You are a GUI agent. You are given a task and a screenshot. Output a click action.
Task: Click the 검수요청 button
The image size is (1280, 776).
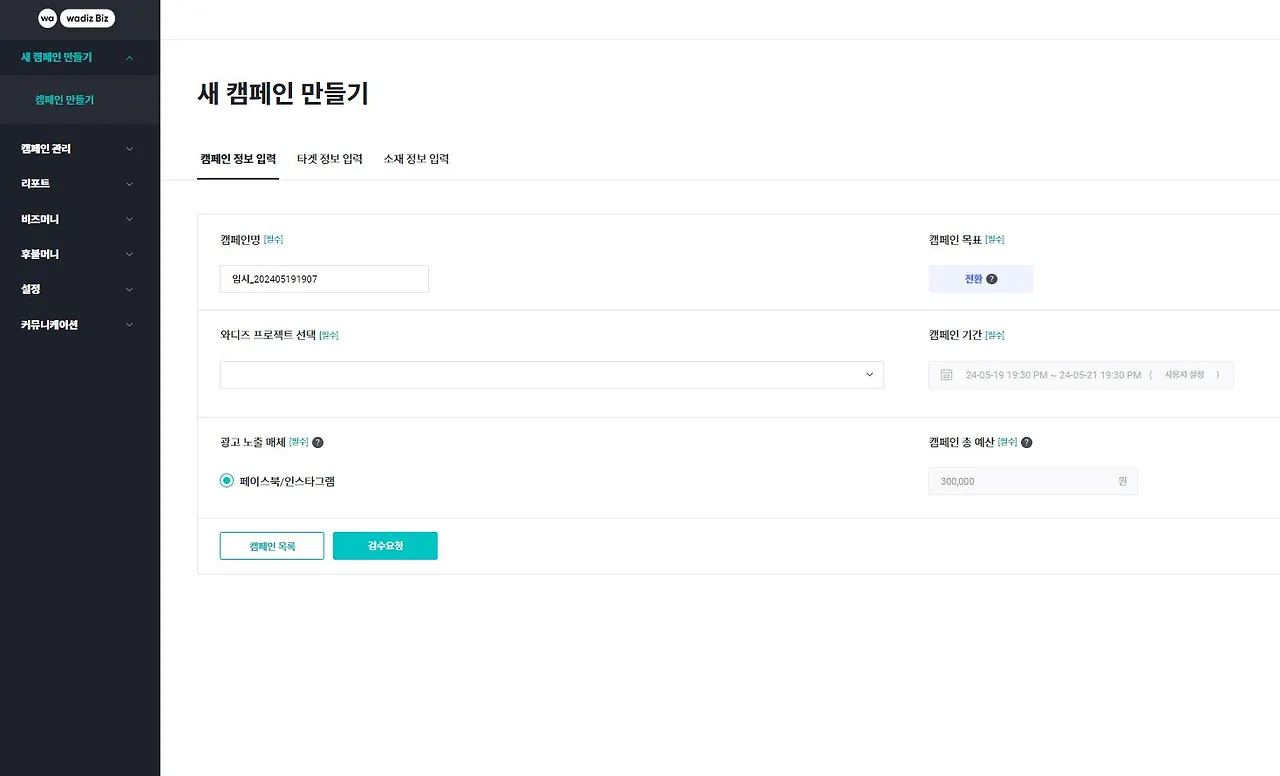click(x=385, y=546)
